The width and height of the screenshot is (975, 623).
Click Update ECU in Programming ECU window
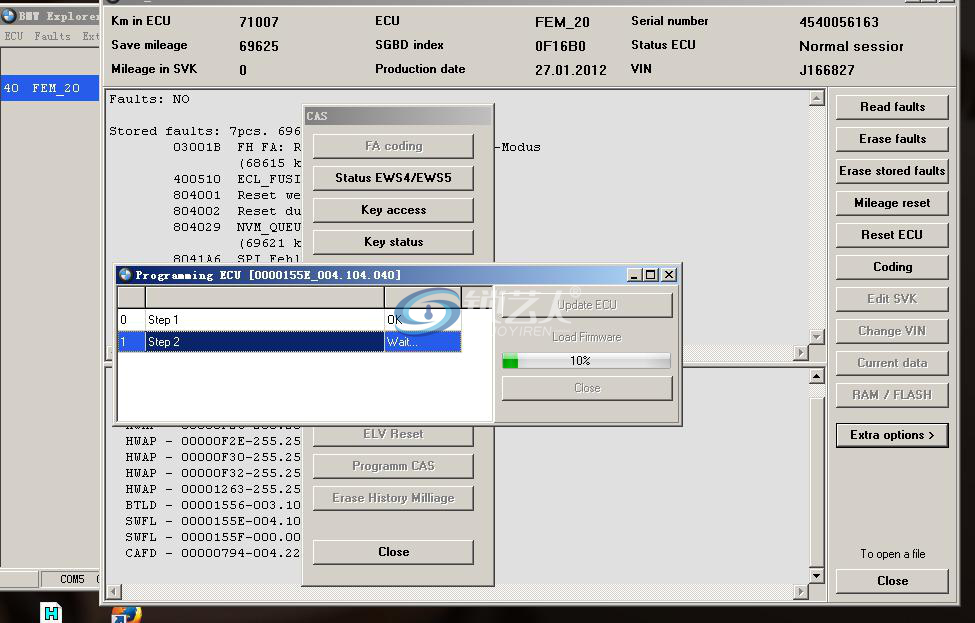[x=587, y=305]
